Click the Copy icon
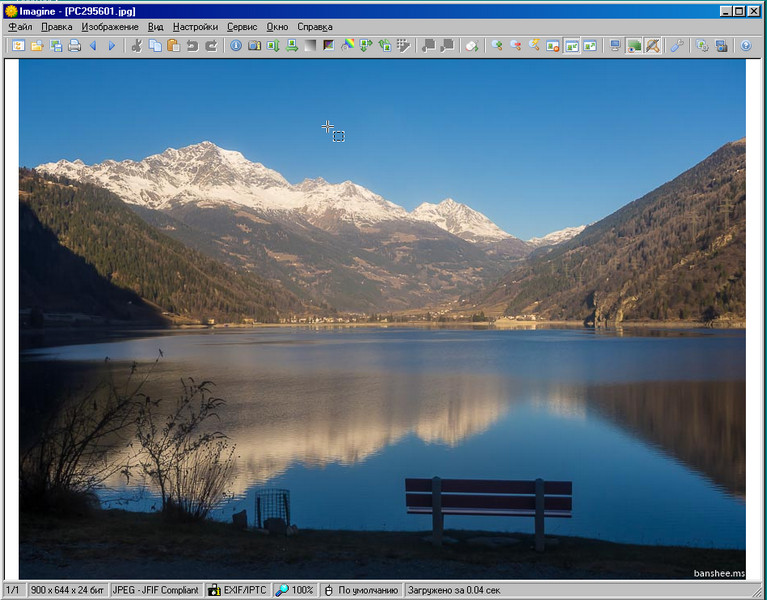Screen dimensions: 767x600 [x=155, y=45]
